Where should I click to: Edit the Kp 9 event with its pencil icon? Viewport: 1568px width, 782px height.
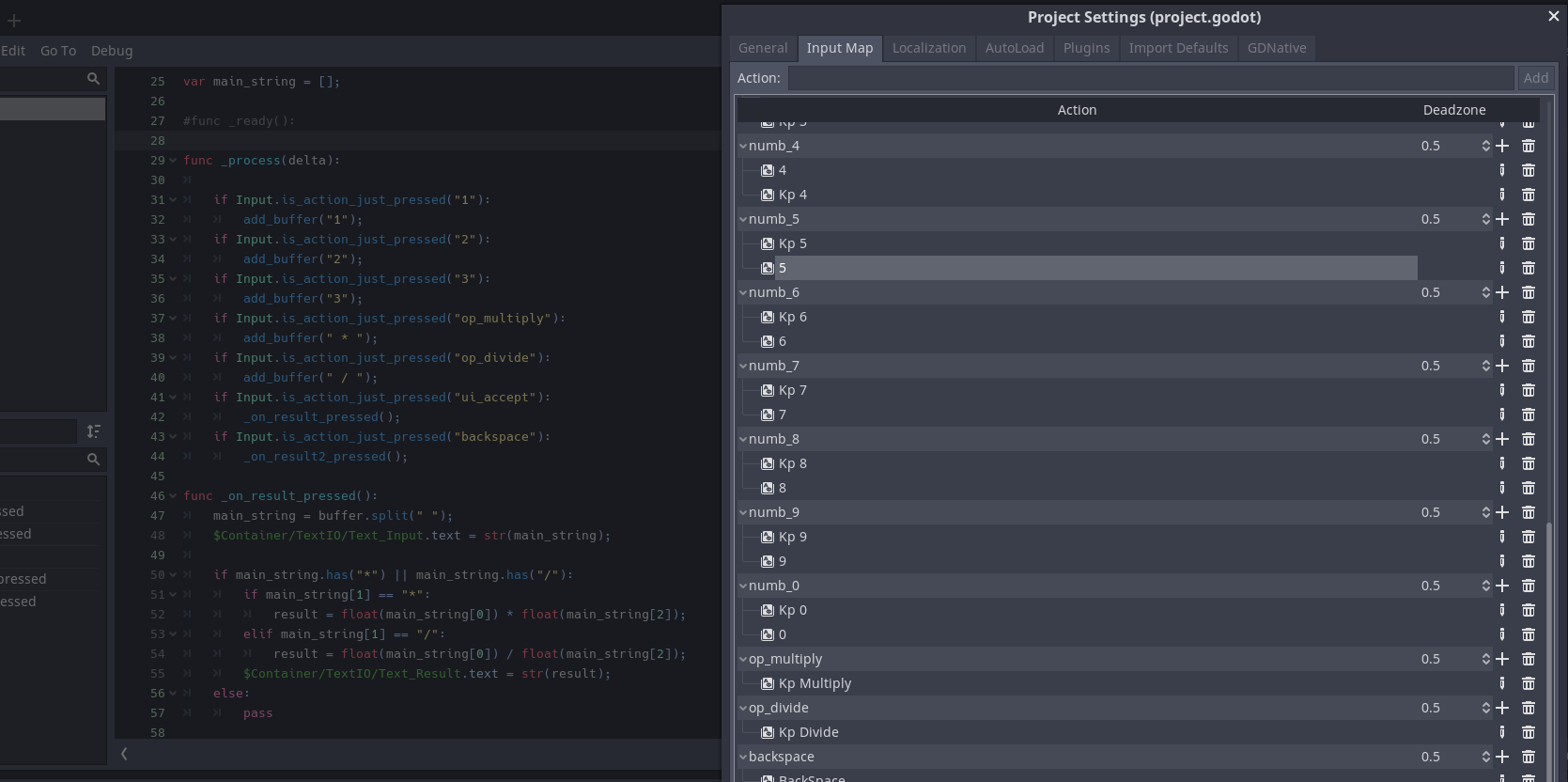pos(1502,537)
